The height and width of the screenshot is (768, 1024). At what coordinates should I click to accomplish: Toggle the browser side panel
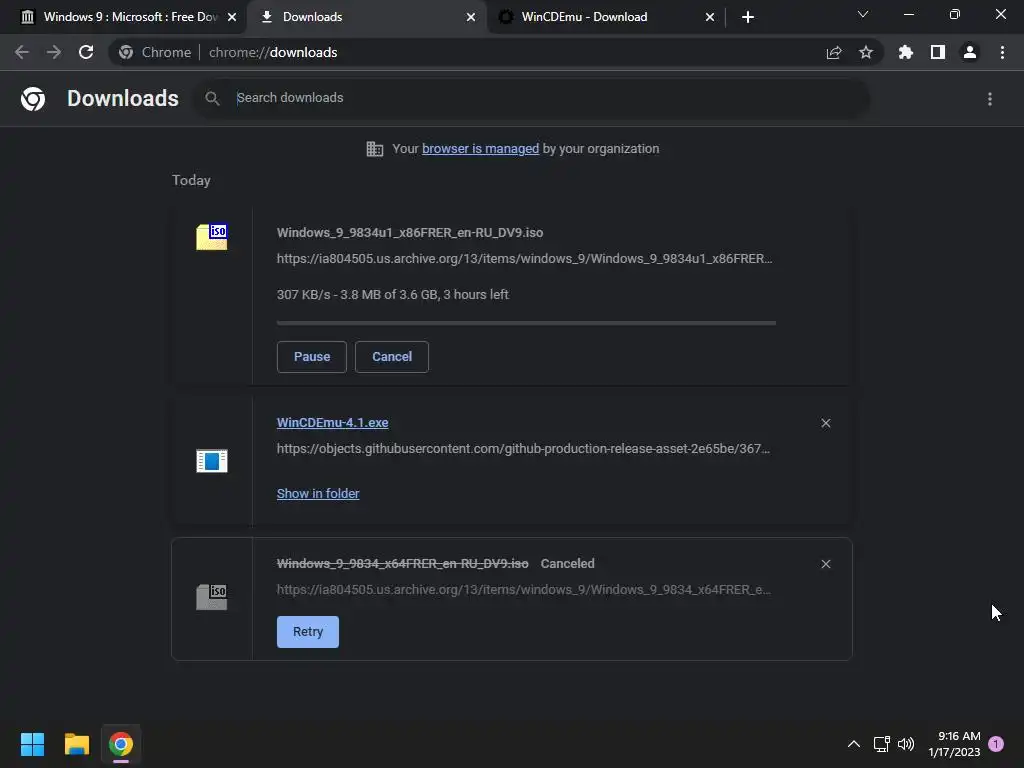(938, 52)
